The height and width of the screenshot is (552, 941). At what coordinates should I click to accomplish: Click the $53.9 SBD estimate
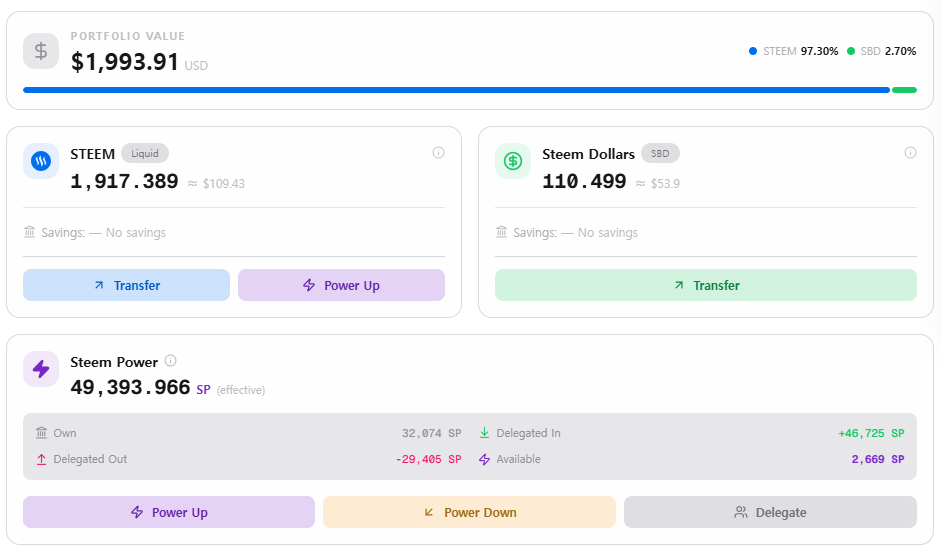[x=665, y=184]
